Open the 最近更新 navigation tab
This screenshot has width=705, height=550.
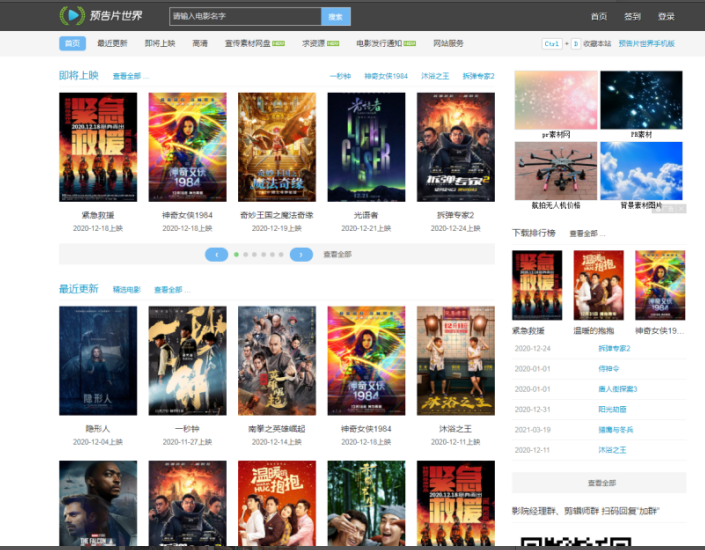coord(112,43)
